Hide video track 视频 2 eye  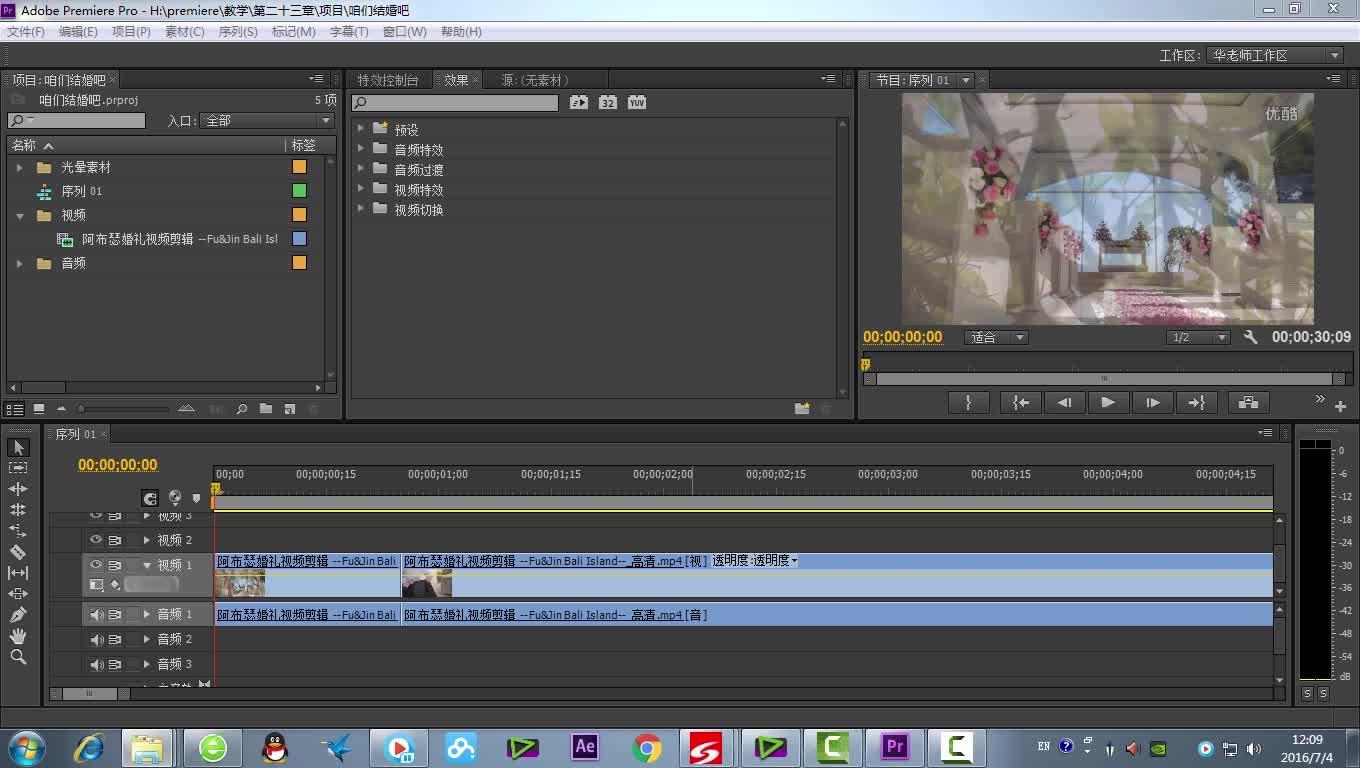[x=97, y=540]
